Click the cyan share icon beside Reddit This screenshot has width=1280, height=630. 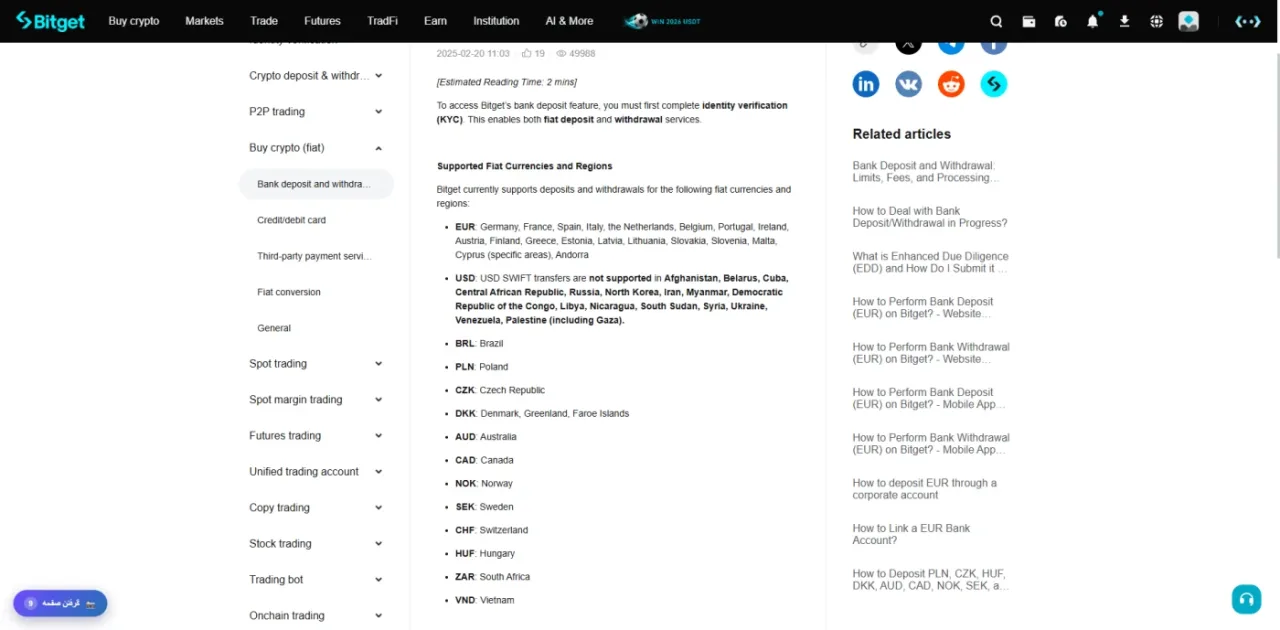pos(993,84)
